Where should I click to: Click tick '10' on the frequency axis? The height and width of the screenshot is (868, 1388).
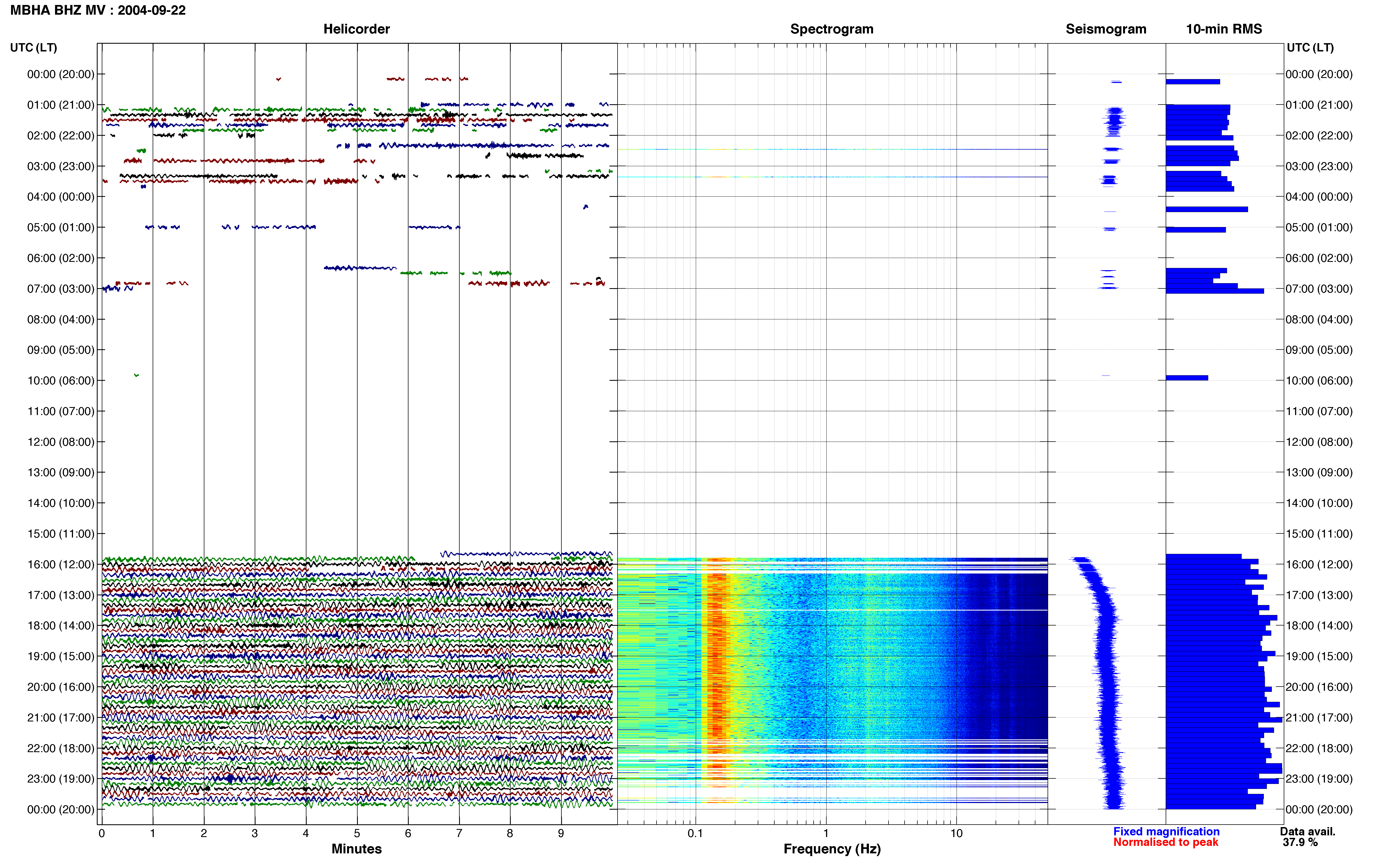click(x=956, y=833)
